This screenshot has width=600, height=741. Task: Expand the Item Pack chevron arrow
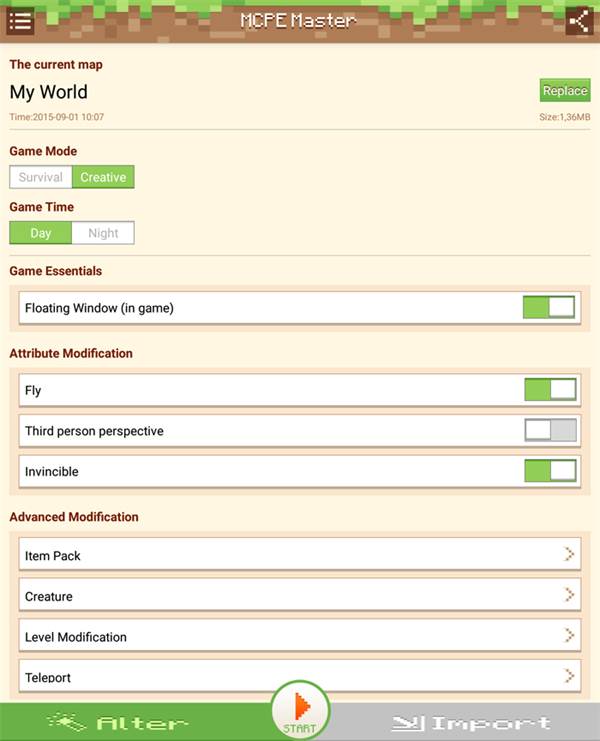click(569, 554)
